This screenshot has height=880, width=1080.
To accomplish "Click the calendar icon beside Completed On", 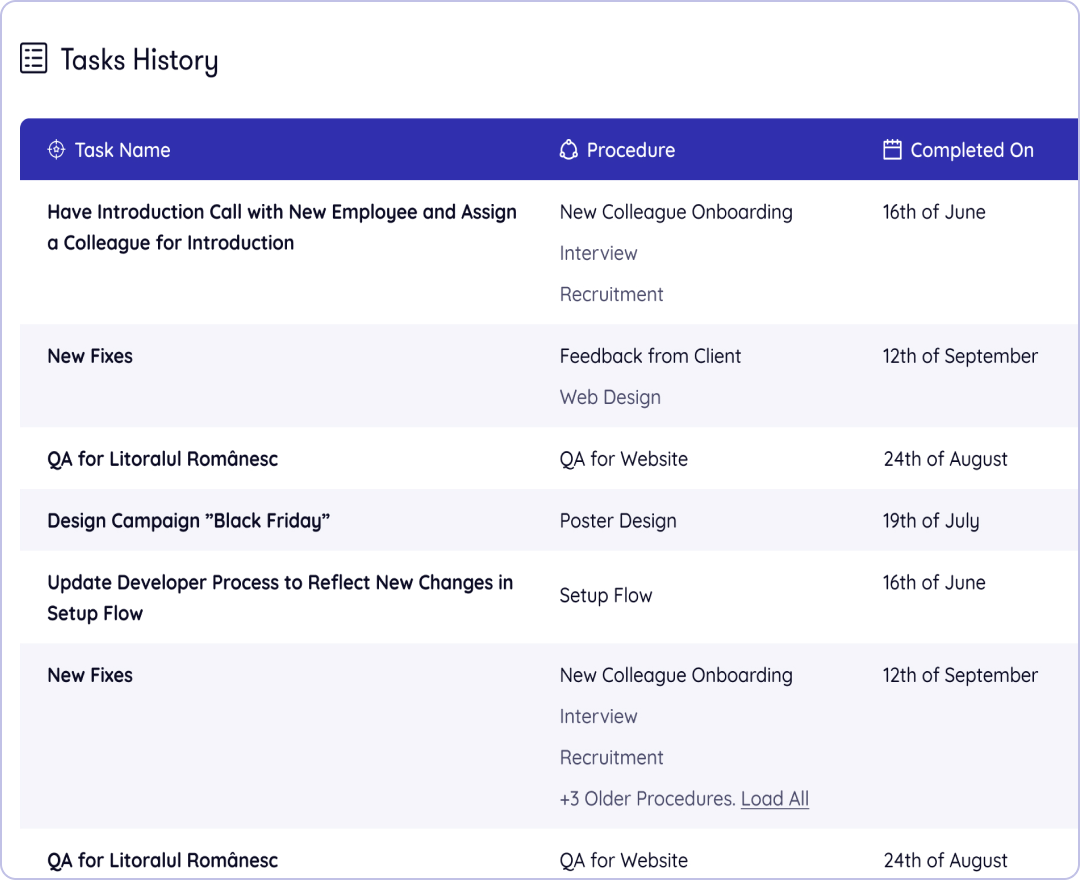I will [892, 150].
